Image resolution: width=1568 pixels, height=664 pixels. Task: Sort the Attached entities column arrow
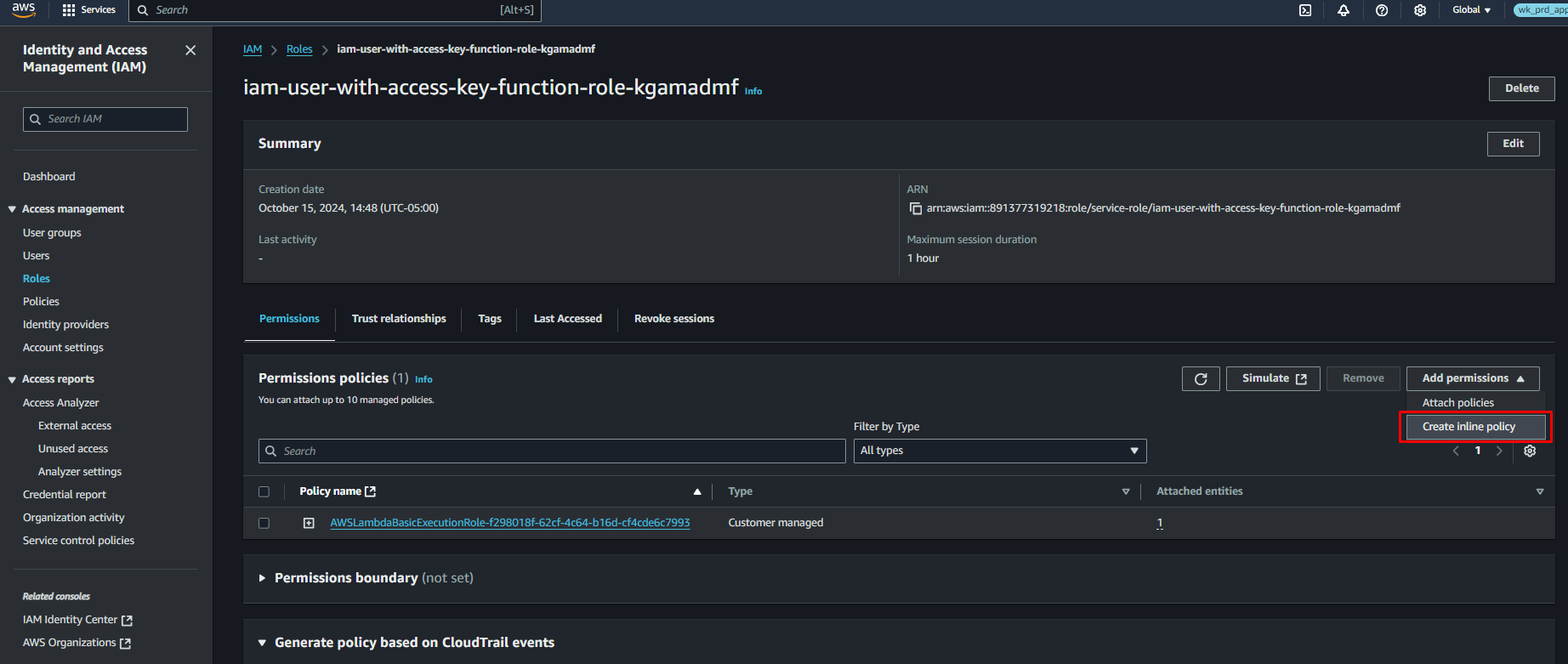point(1540,491)
